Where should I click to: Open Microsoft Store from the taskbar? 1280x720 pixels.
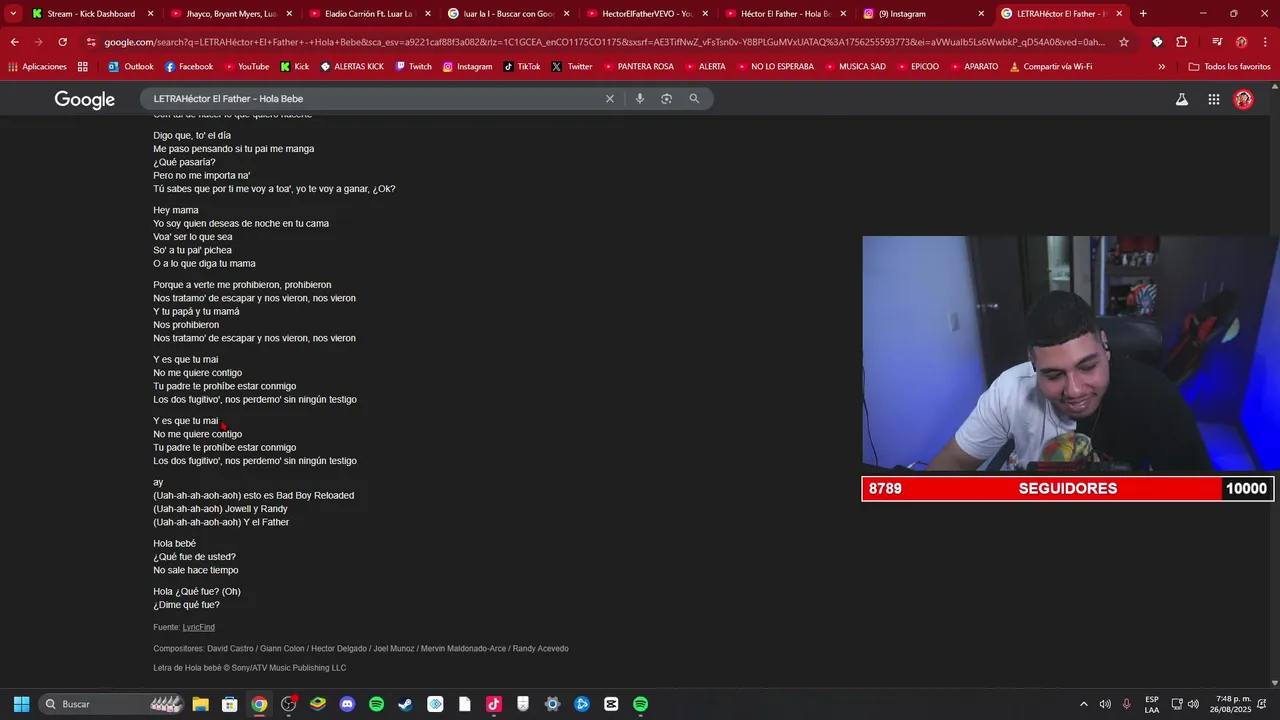229,704
